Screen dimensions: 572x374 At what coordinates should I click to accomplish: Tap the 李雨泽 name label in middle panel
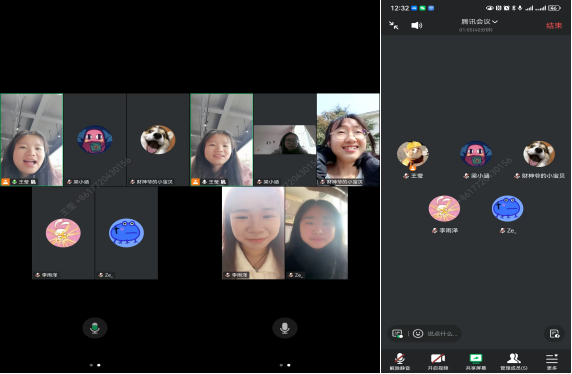pyautogui.click(x=240, y=275)
